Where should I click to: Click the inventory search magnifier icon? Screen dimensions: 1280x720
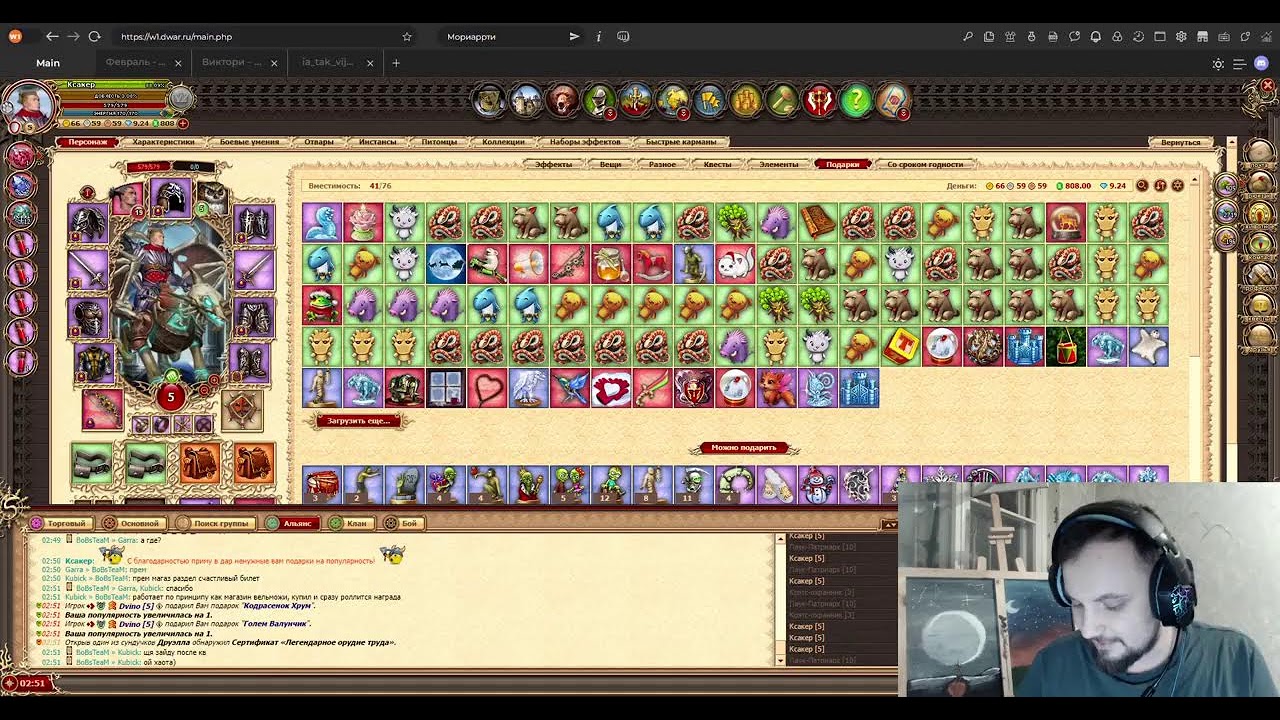1142,186
